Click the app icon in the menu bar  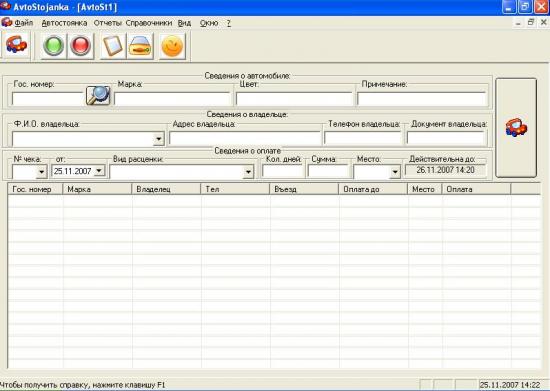tap(6, 23)
